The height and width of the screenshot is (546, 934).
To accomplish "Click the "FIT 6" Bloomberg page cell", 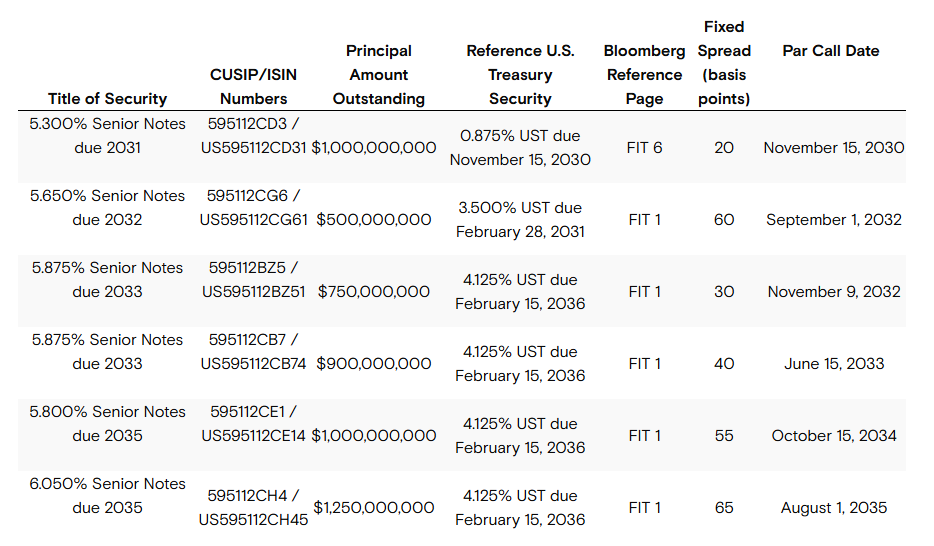I will [644, 147].
